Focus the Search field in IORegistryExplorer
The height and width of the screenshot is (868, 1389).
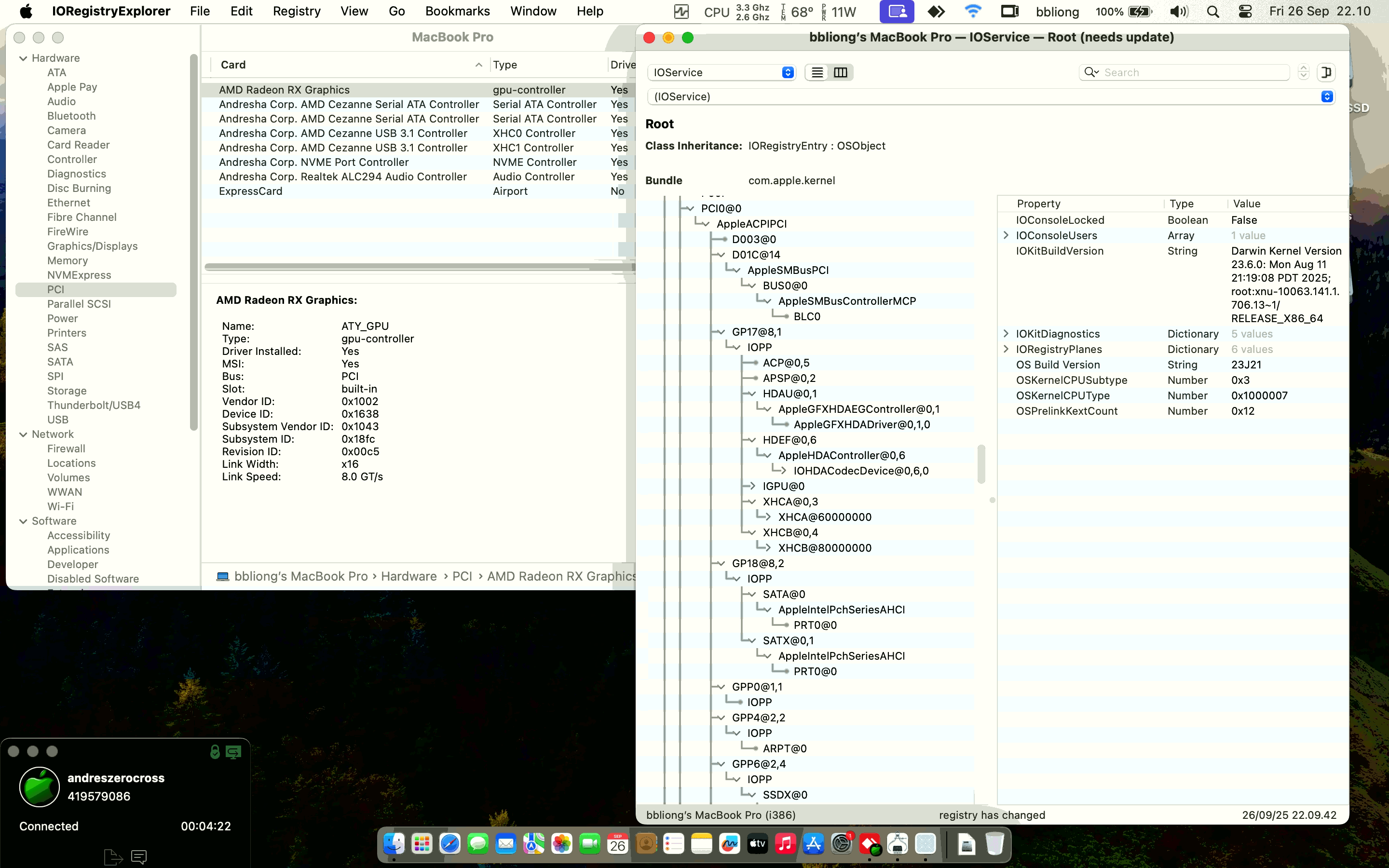click(1185, 72)
